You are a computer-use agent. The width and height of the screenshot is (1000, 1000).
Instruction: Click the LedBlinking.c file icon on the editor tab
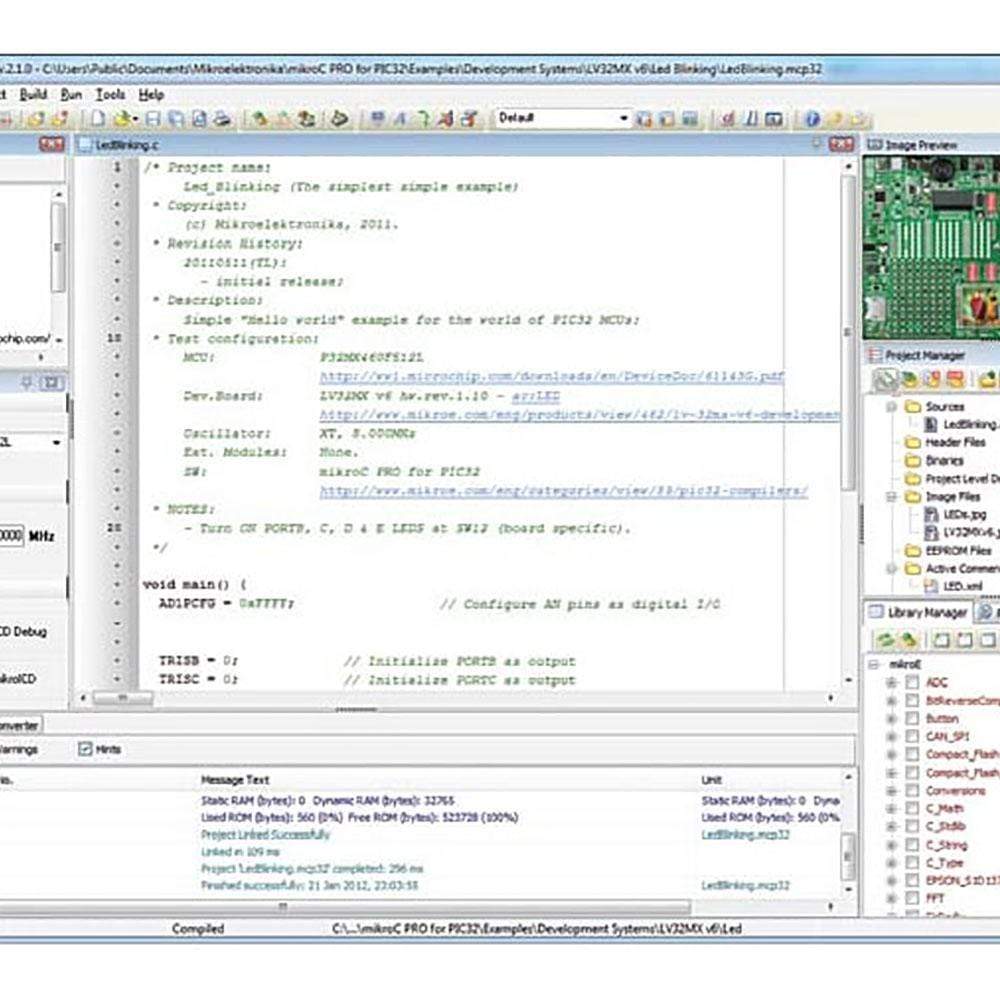coord(86,145)
